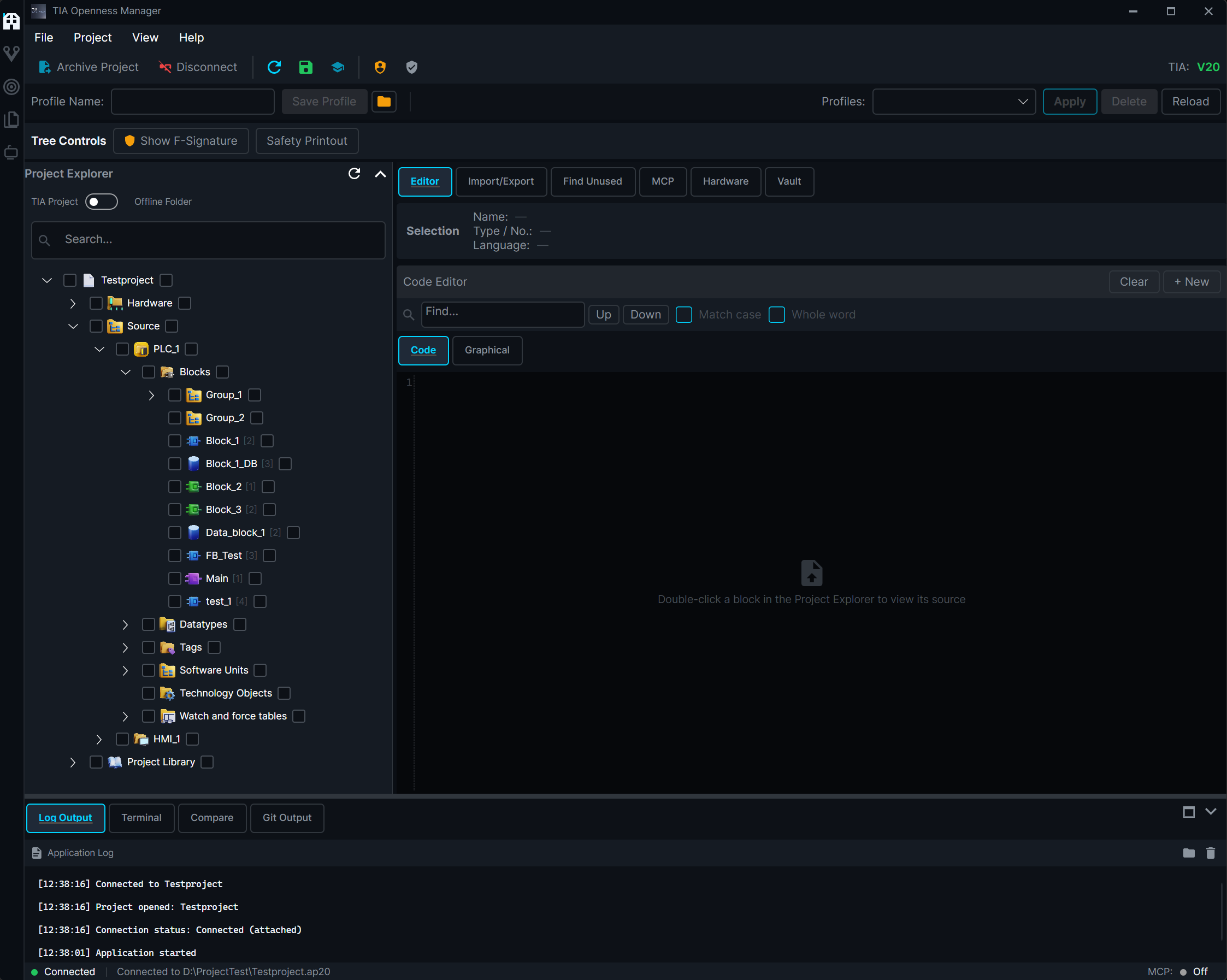
Task: Click the Safety Printout button
Action: pos(306,140)
